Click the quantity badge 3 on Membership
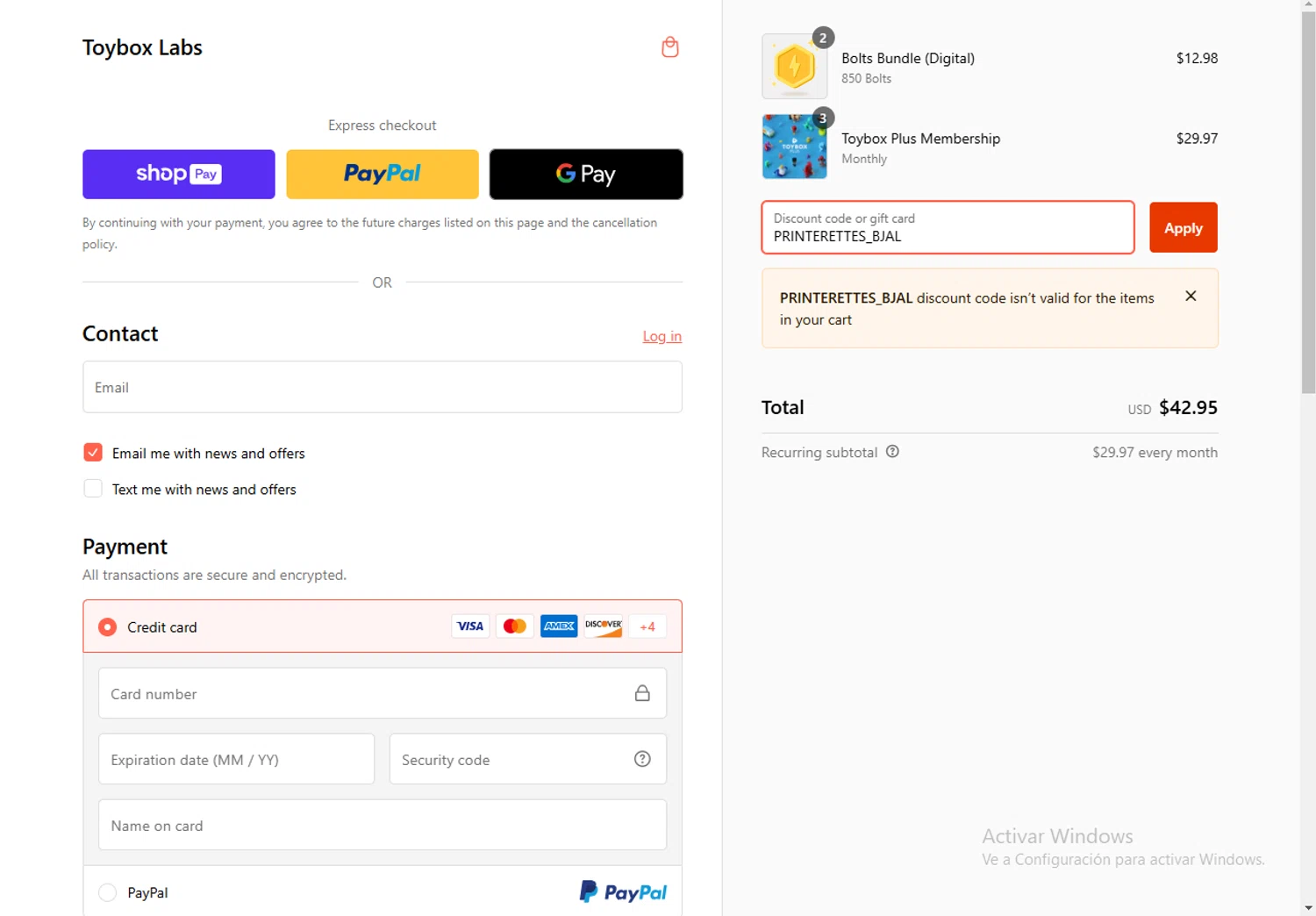Viewport: 1316px width, 916px height. coord(822,118)
